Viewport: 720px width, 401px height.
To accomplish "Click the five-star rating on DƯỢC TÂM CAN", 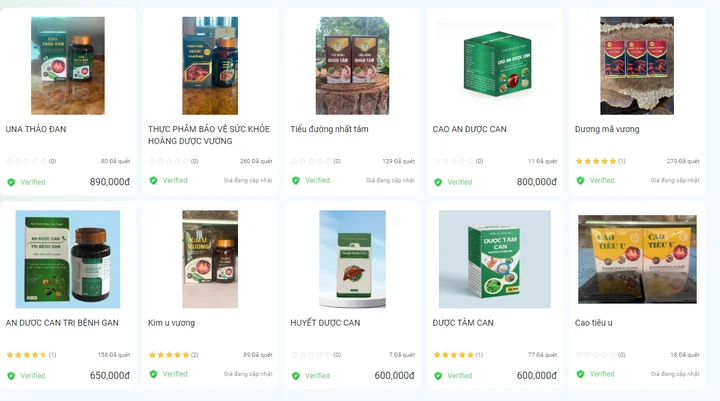I will pos(454,355).
